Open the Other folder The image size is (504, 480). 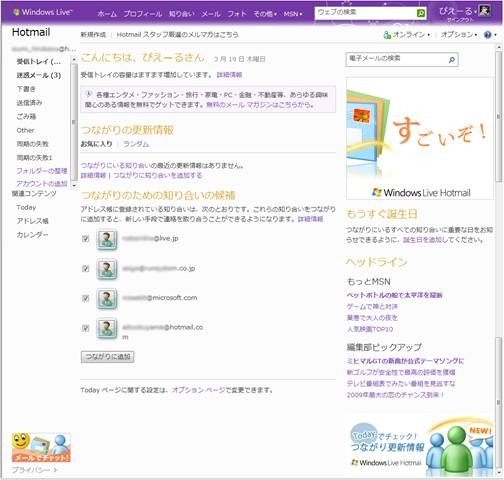pos(25,130)
